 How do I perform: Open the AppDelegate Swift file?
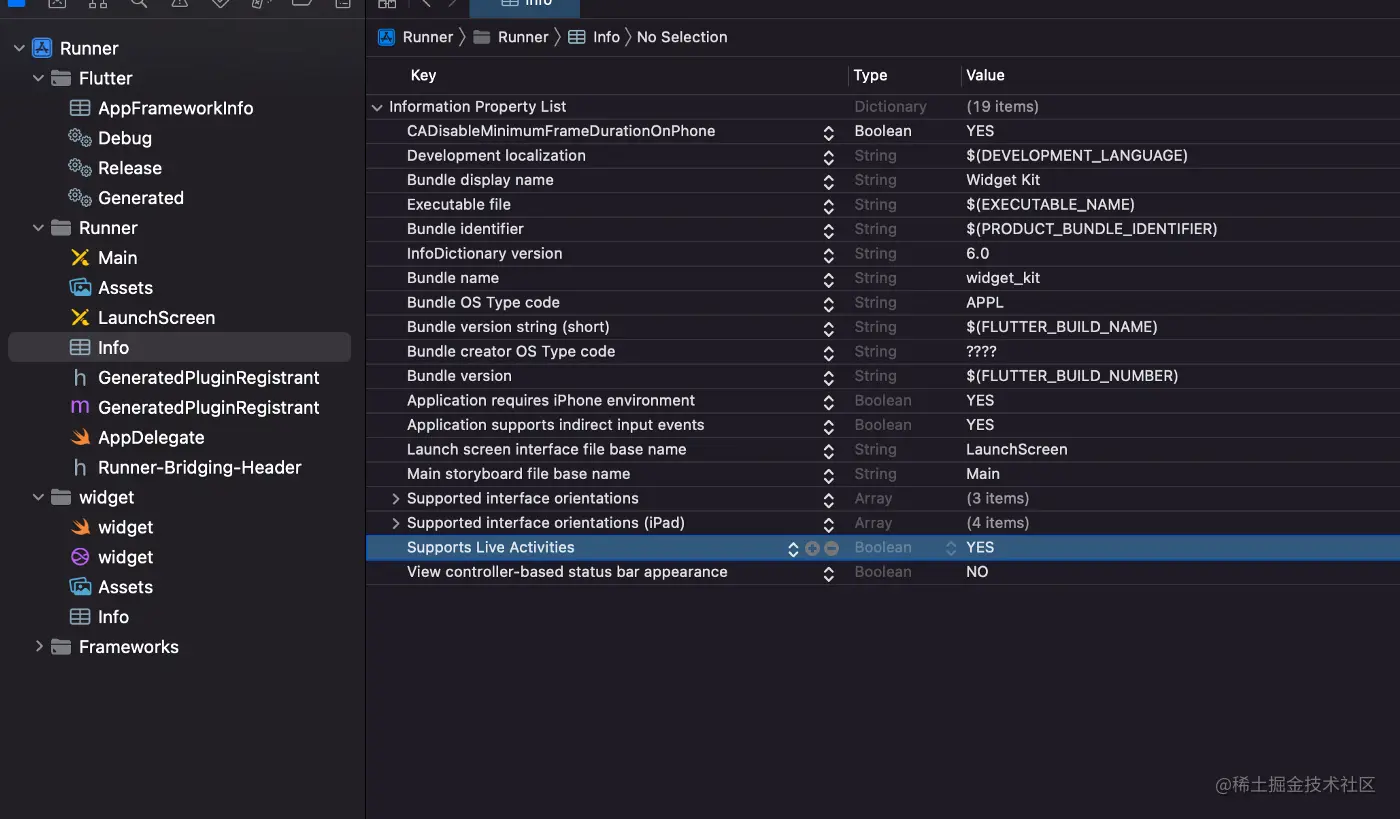tap(150, 437)
